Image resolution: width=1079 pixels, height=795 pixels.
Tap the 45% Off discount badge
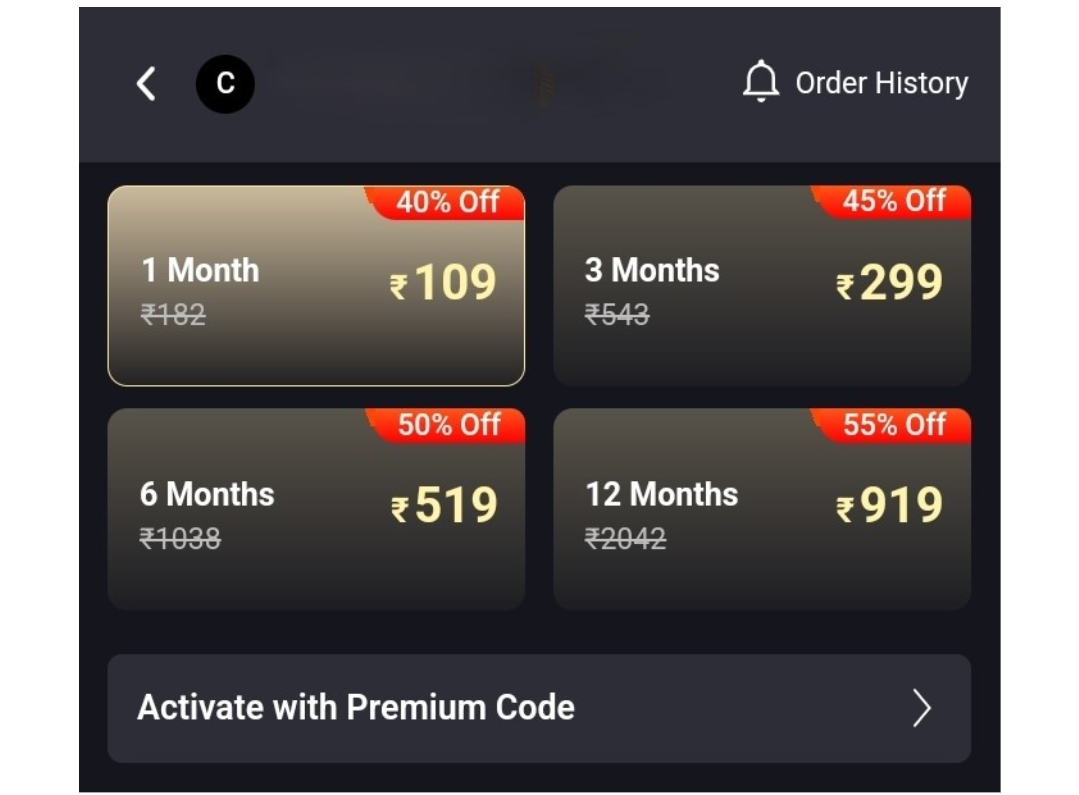(893, 201)
